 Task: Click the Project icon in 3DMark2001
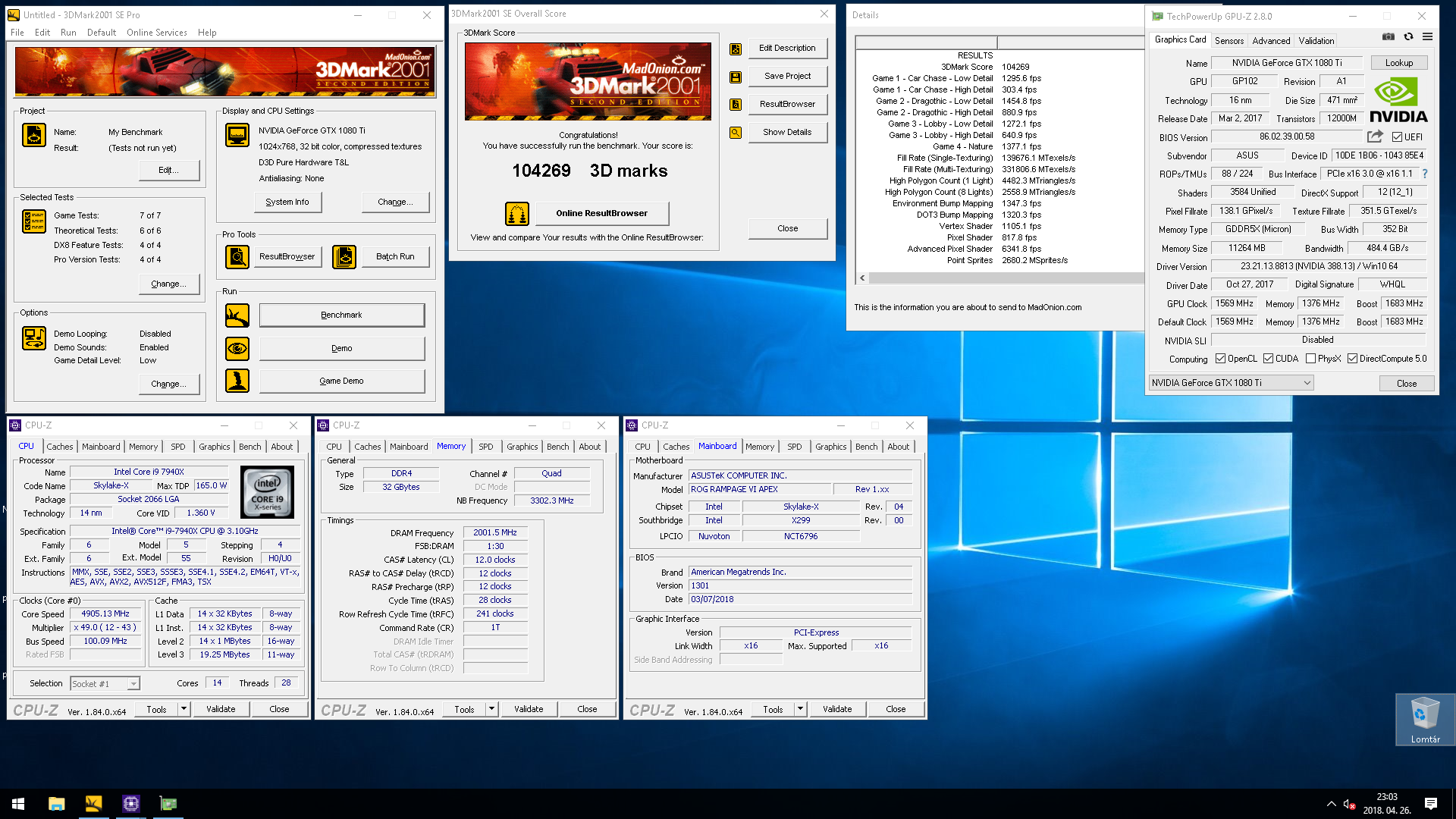coord(34,136)
